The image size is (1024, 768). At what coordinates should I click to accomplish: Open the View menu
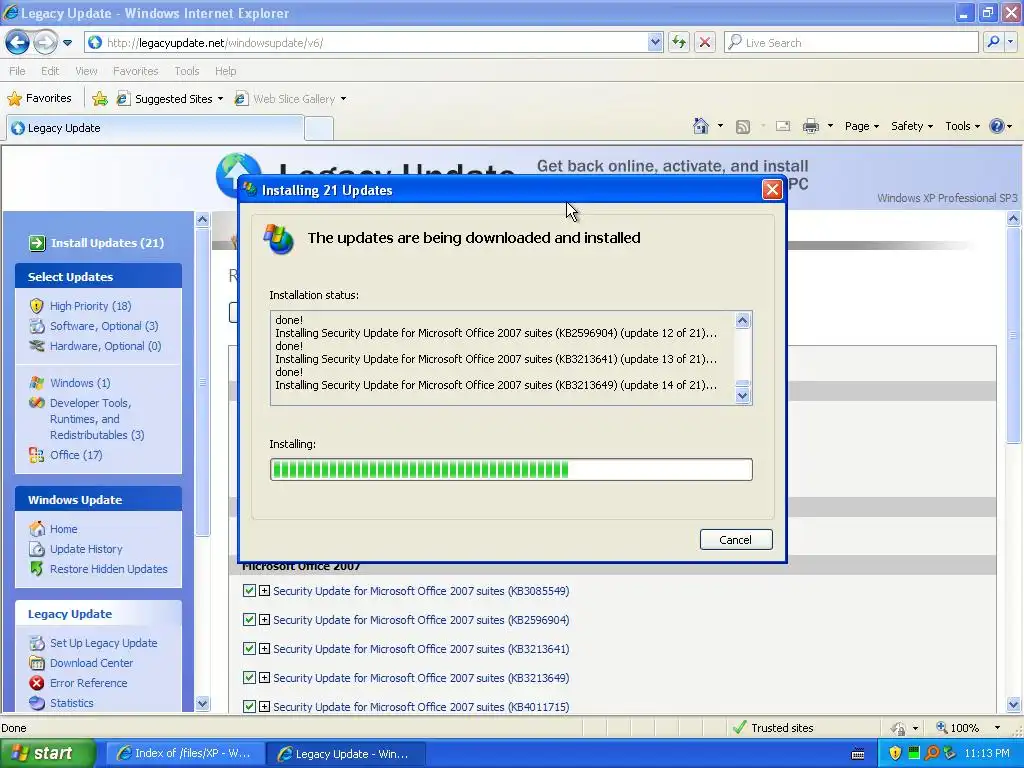click(x=86, y=71)
